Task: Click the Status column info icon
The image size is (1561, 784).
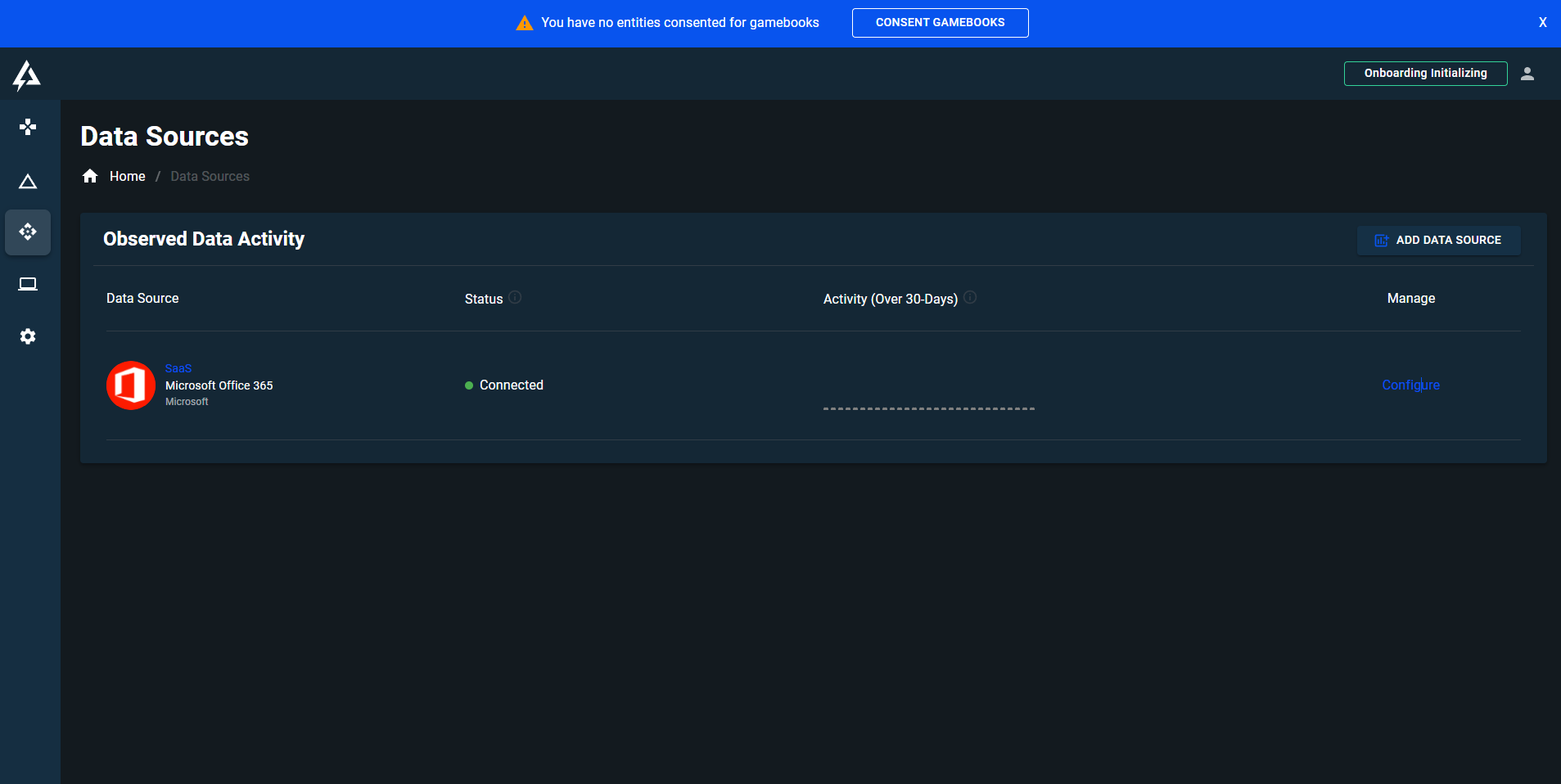Action: [515, 297]
